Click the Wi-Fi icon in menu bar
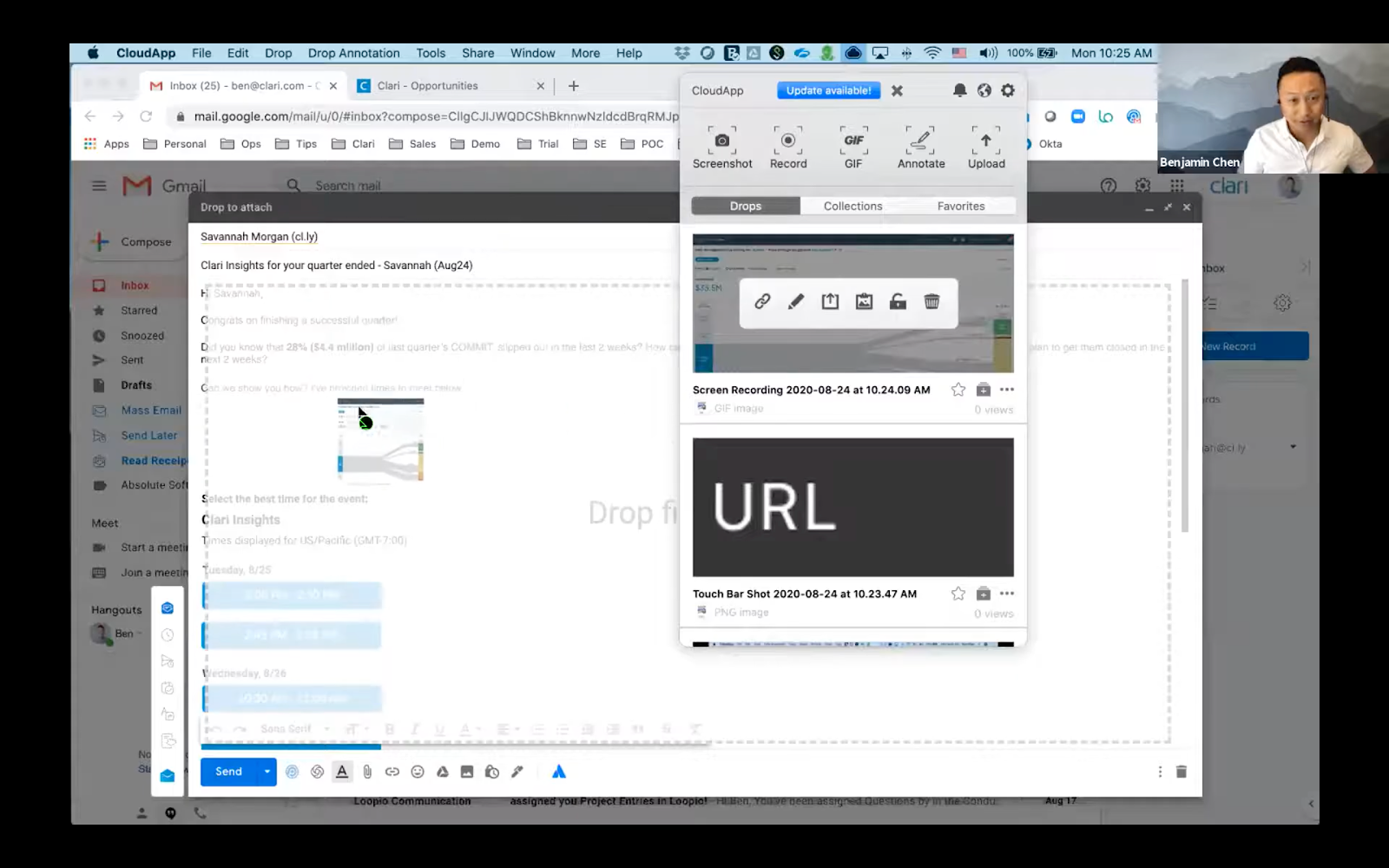 point(932,53)
